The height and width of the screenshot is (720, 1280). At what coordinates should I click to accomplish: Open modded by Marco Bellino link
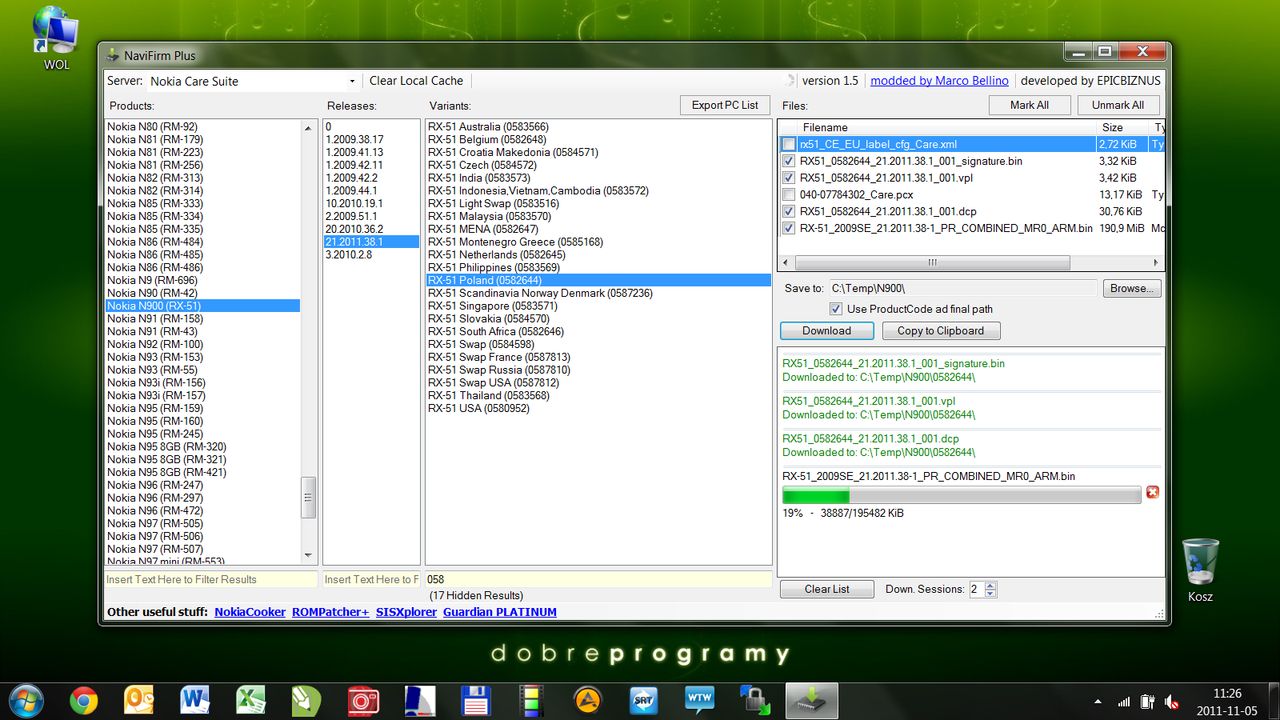(x=940, y=81)
